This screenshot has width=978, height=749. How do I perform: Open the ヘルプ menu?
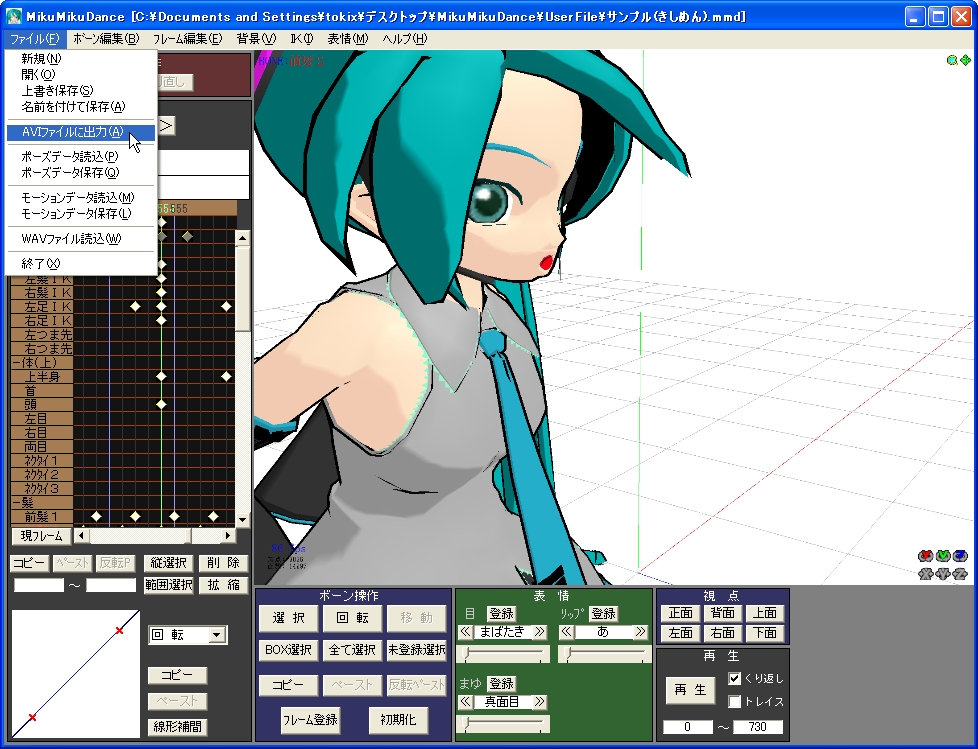(405, 39)
